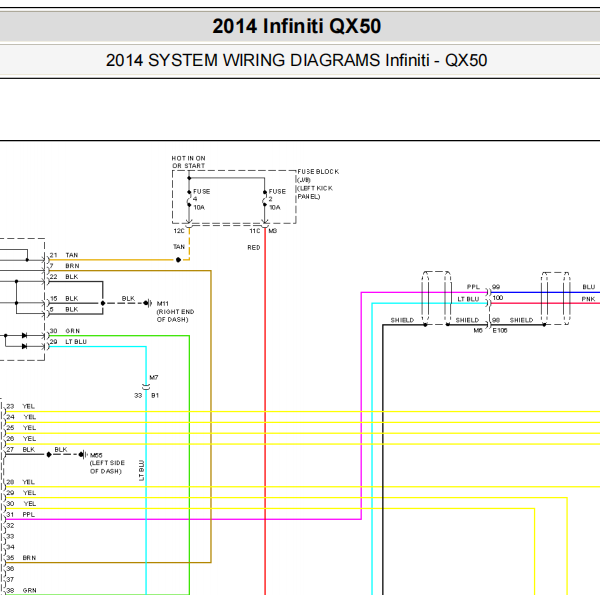Click pin number '33' beside B1
This screenshot has height=595, width=600.
138,395
